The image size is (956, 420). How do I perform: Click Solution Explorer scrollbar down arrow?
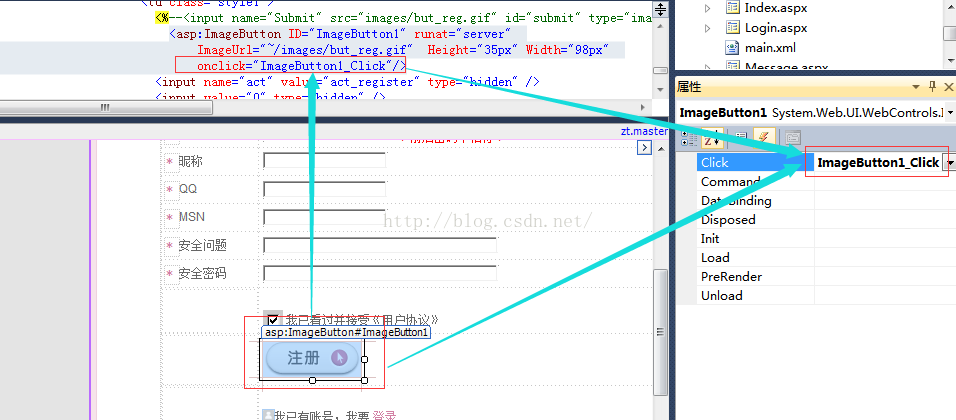click(950, 60)
